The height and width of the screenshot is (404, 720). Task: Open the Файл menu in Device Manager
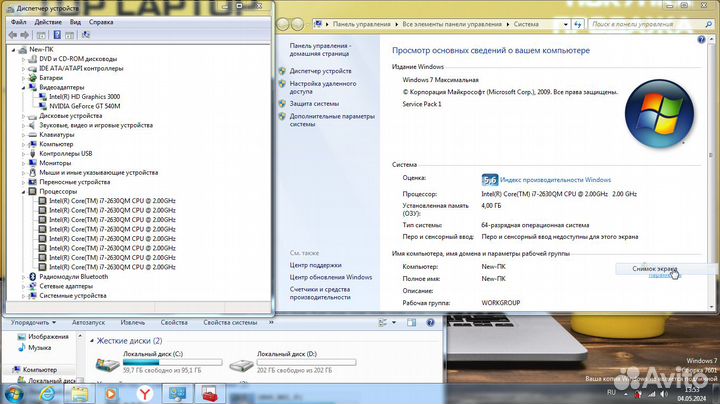tap(18, 22)
